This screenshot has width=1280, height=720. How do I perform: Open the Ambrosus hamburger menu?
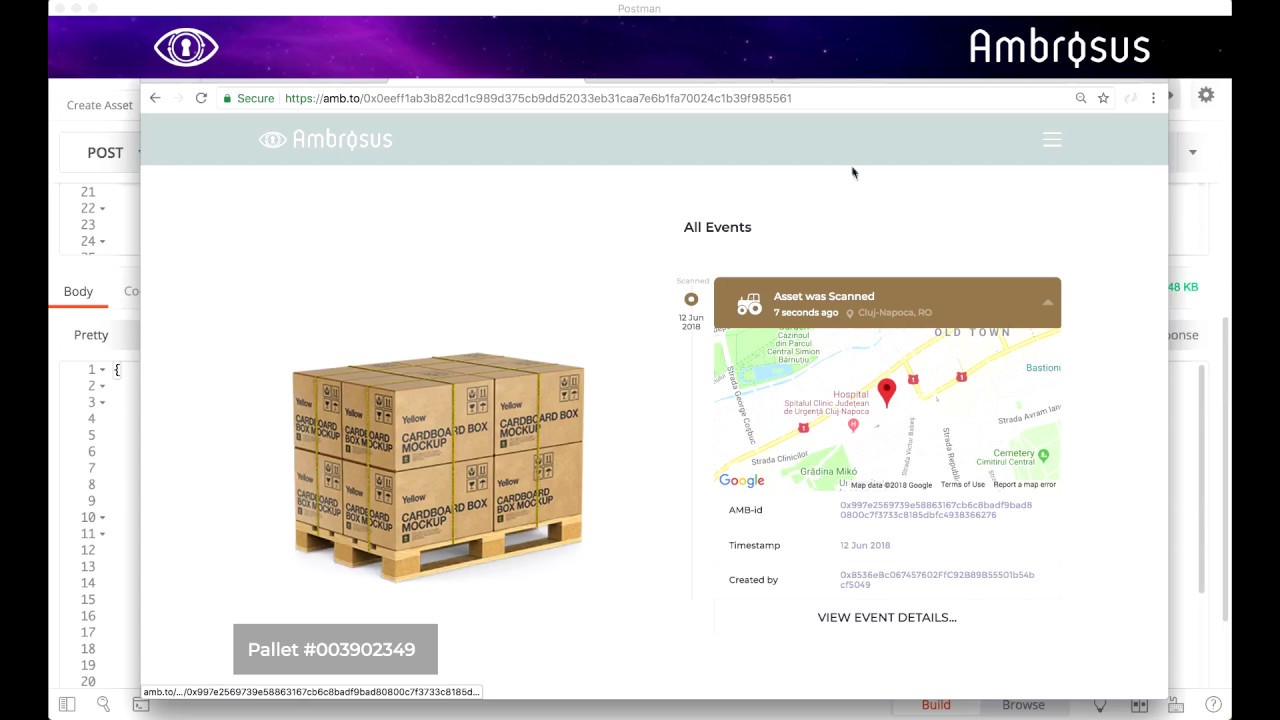point(1052,140)
